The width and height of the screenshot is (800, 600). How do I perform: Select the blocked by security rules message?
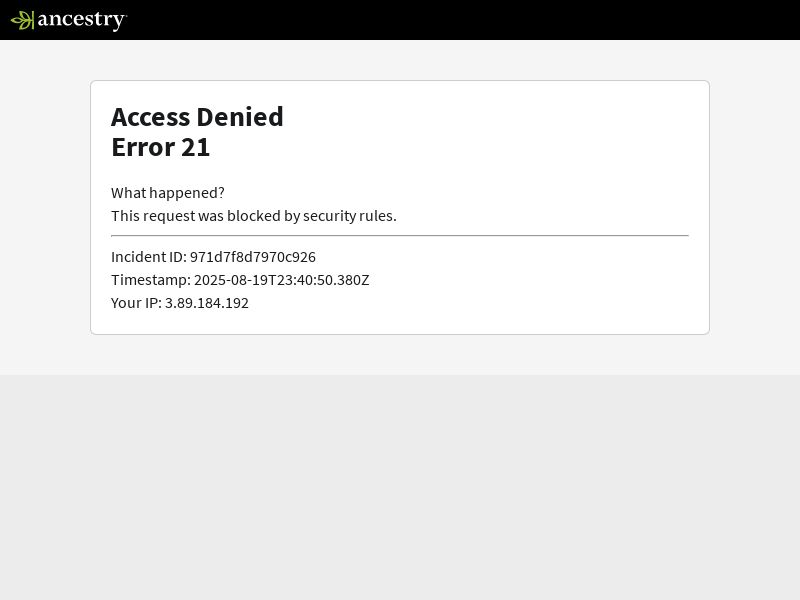[x=254, y=216]
